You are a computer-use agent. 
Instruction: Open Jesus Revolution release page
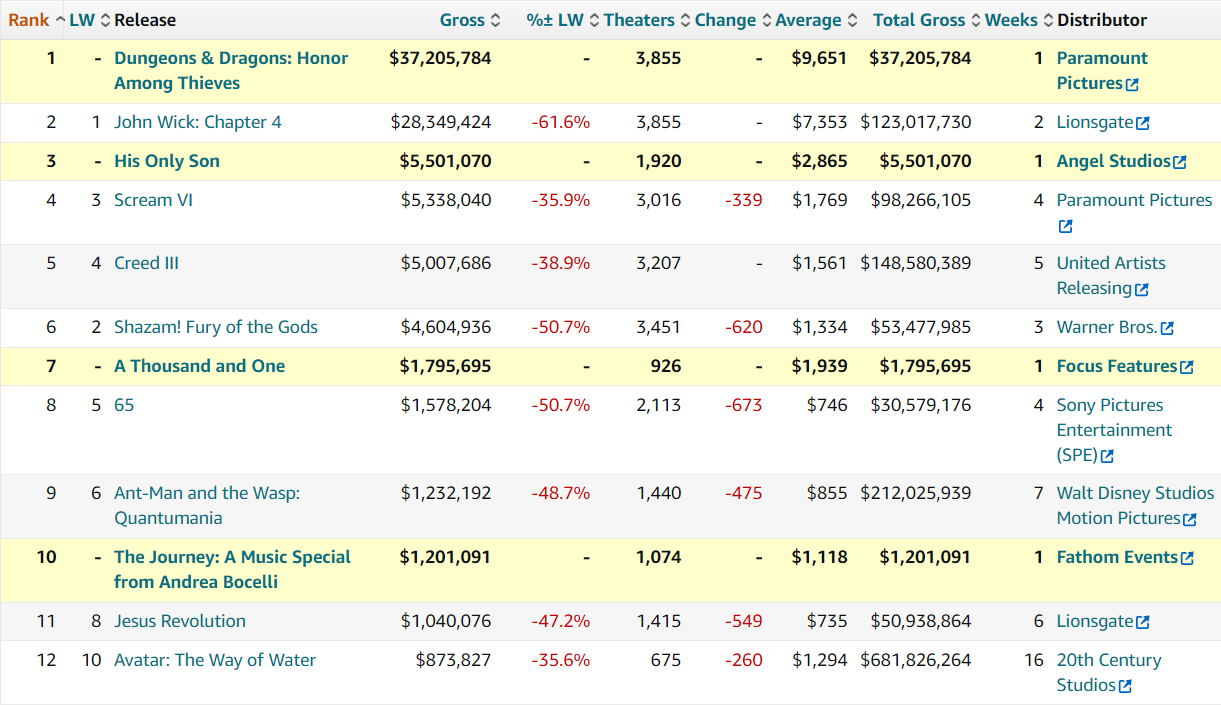pos(180,621)
